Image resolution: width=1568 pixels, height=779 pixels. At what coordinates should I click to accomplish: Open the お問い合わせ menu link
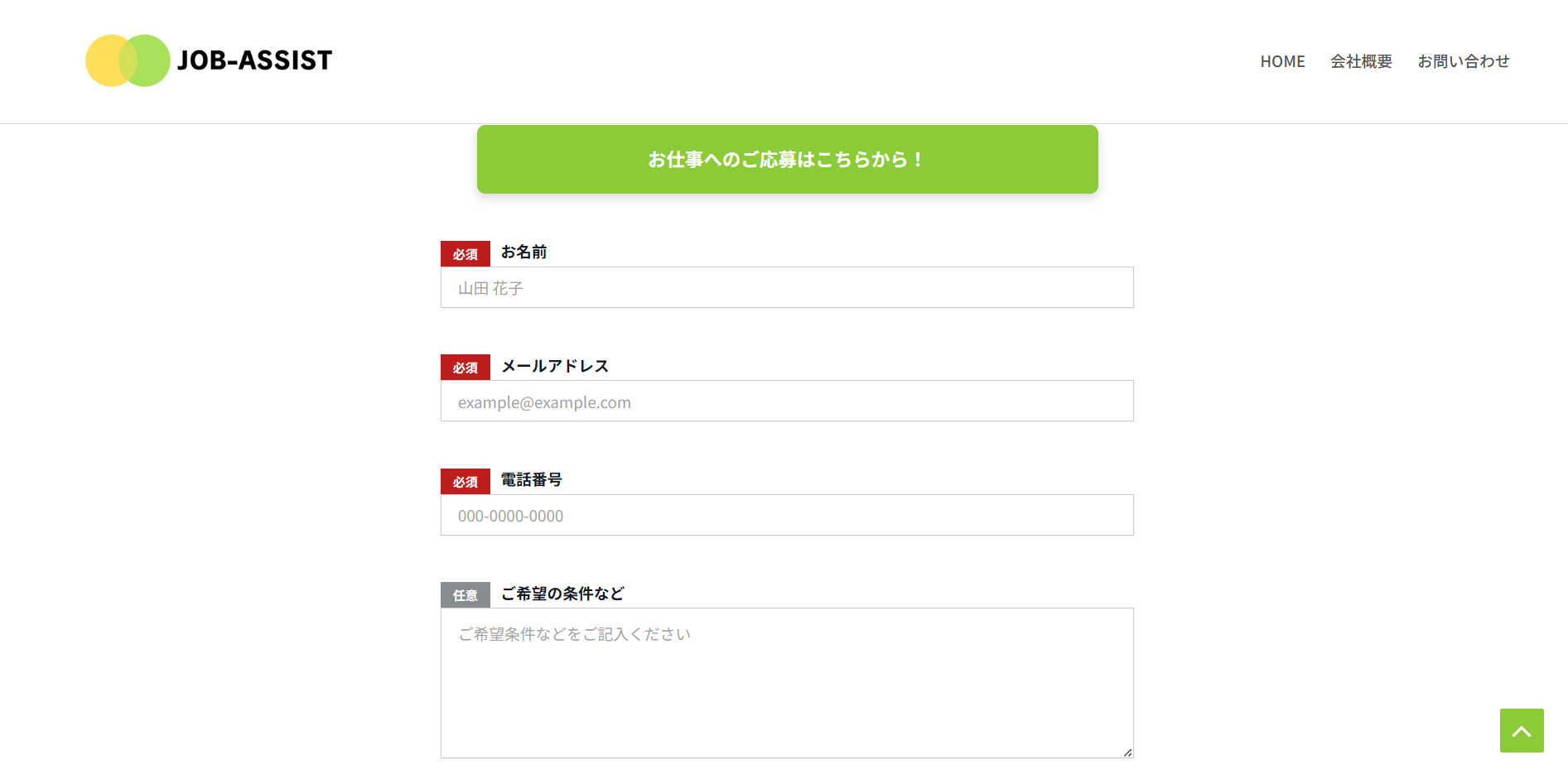point(1463,61)
